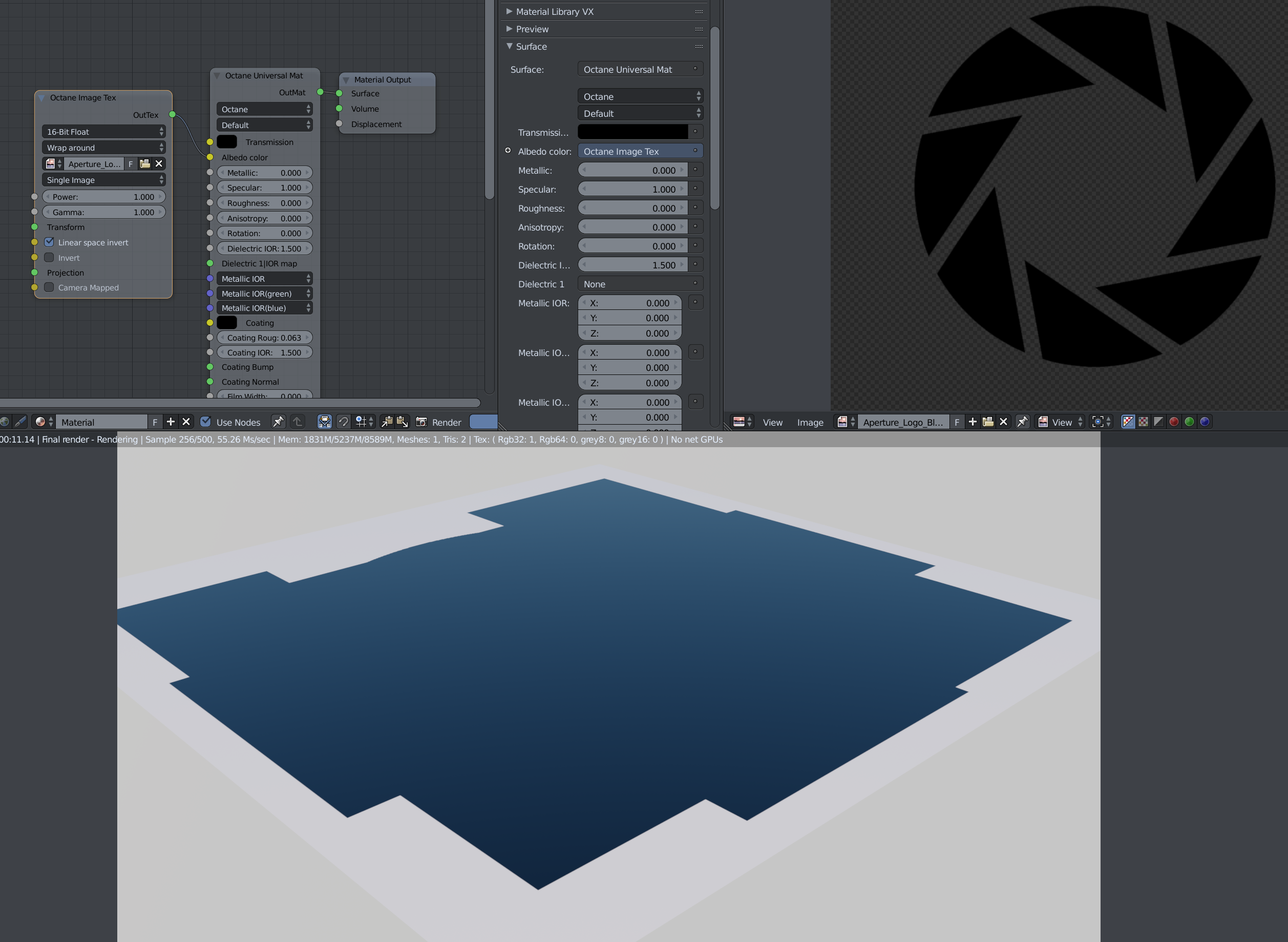Click the Octane Universal Mat surface button
This screenshot has height=942, width=1288.
633,70
